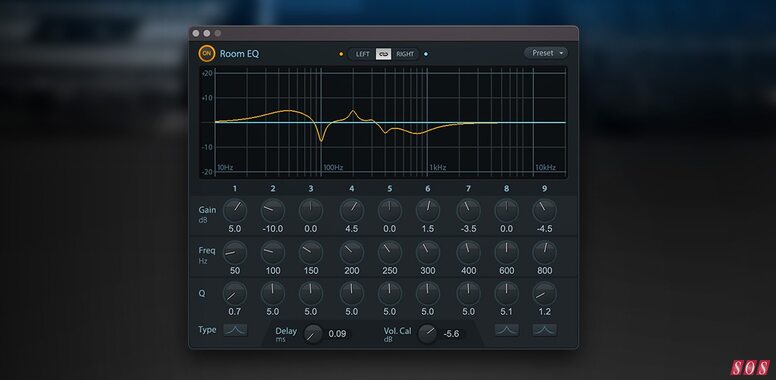Click the band 2 Gain knob at -10.0
776x380 pixels.
273,210
